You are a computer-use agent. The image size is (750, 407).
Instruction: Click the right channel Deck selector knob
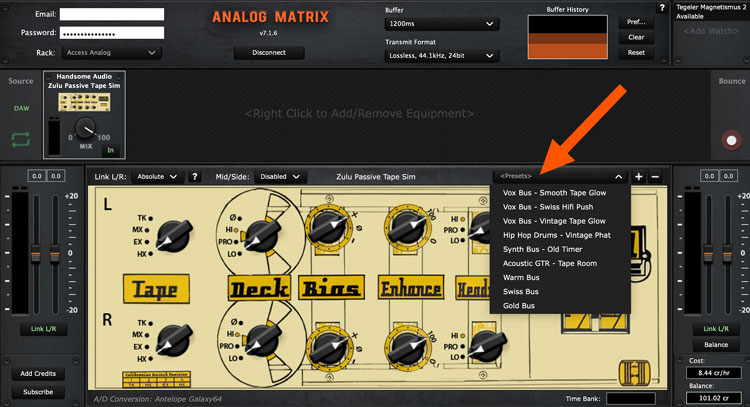coord(261,340)
